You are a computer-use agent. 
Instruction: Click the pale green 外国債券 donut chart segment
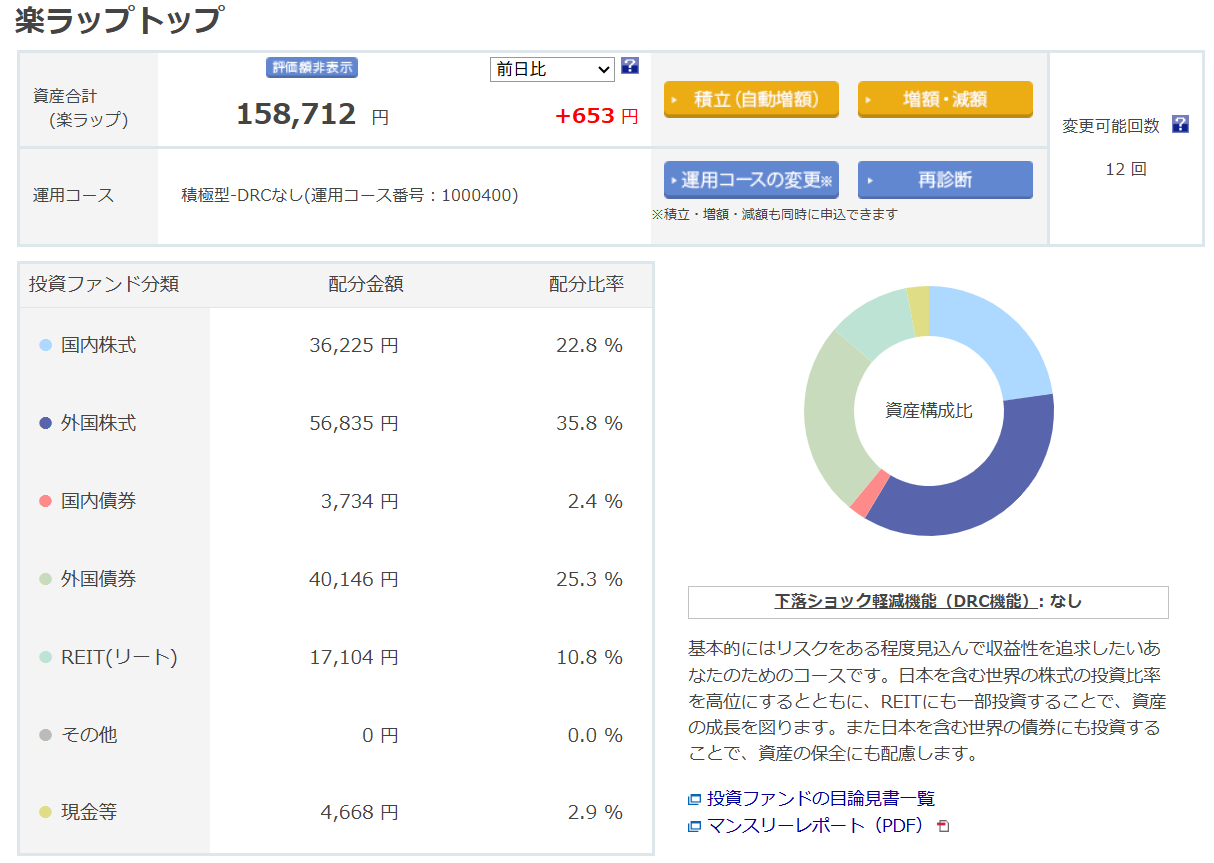tap(832, 420)
